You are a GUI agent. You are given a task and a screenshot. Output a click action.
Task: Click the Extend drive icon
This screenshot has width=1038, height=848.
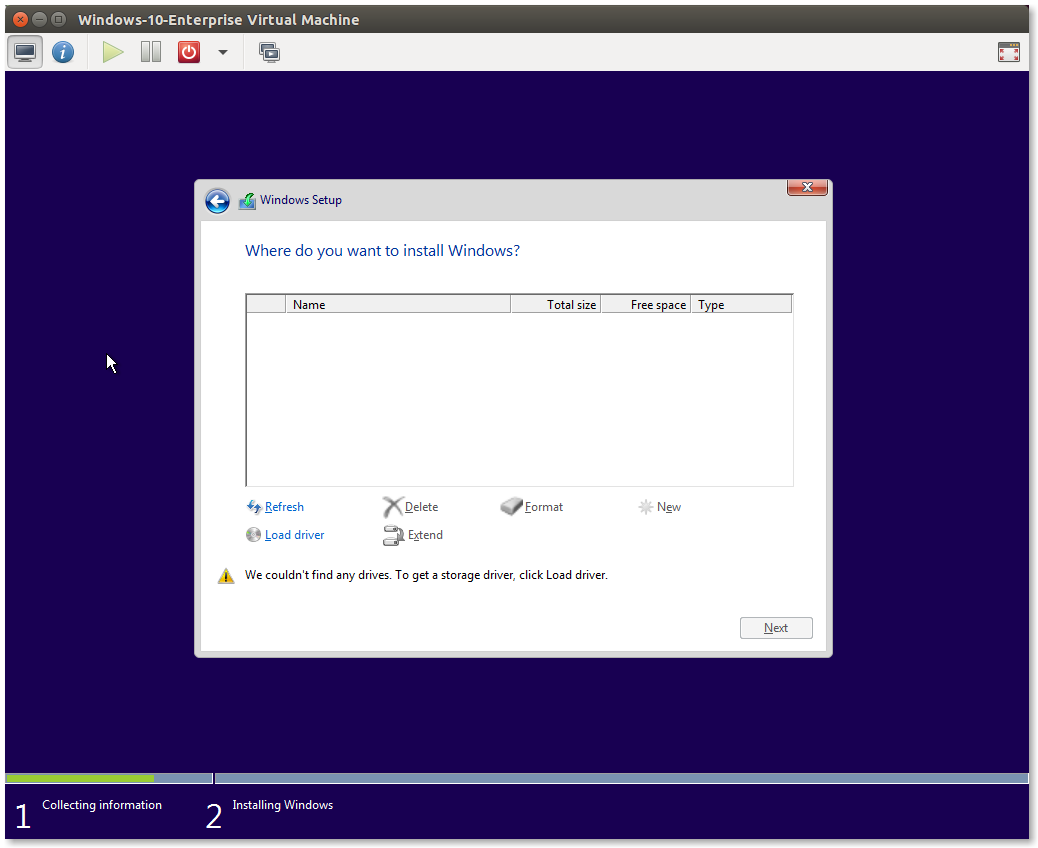(393, 536)
